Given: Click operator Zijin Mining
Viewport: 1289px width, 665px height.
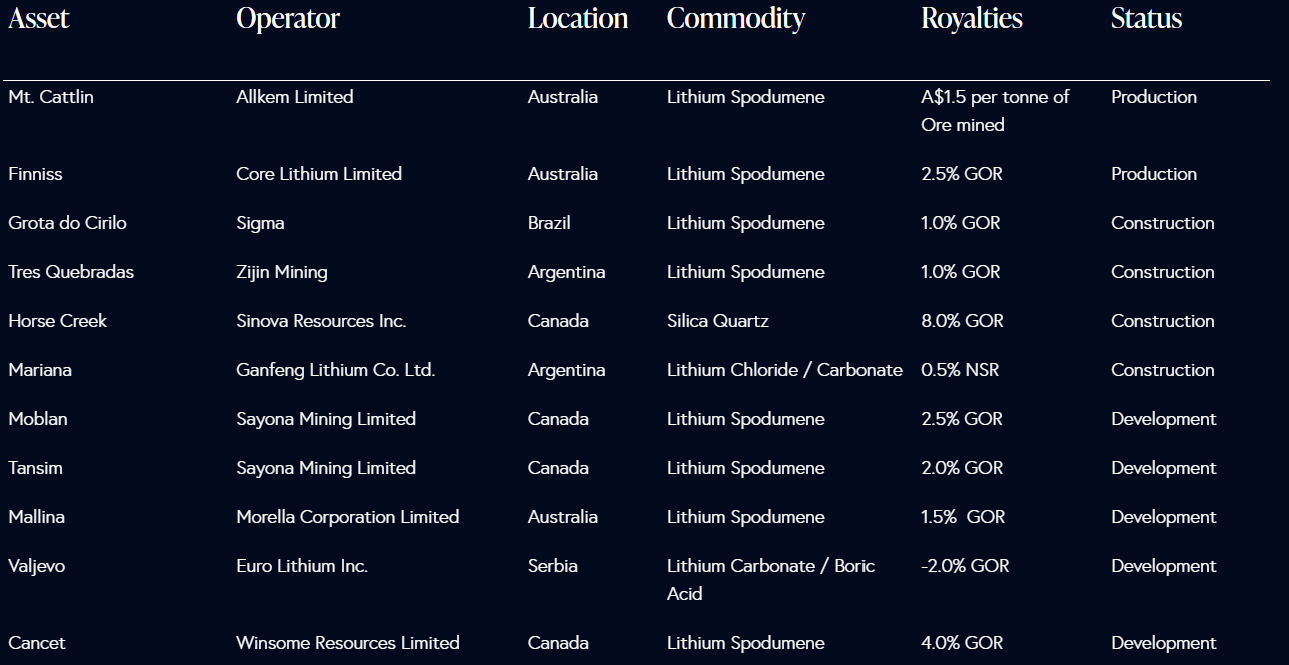Looking at the screenshot, I should pos(282,272).
